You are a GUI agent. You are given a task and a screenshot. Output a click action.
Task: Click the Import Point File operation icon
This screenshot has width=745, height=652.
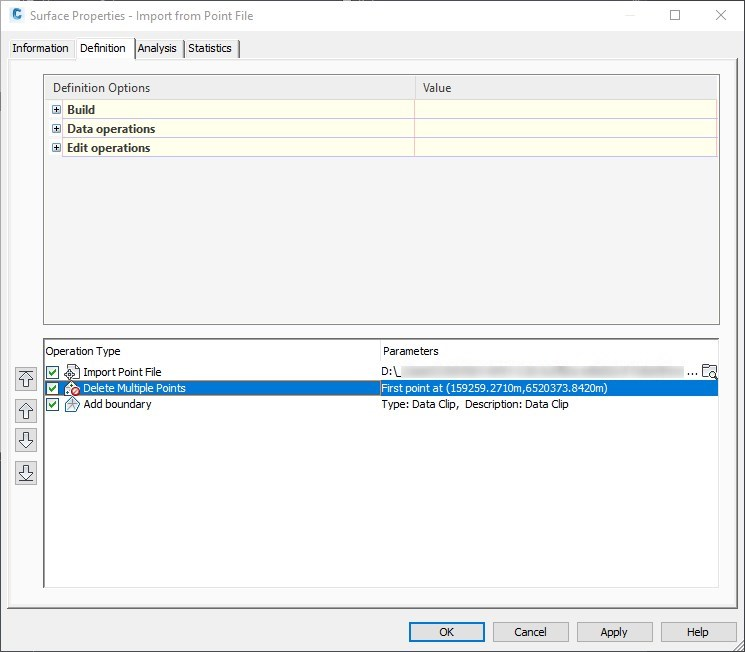point(72,372)
